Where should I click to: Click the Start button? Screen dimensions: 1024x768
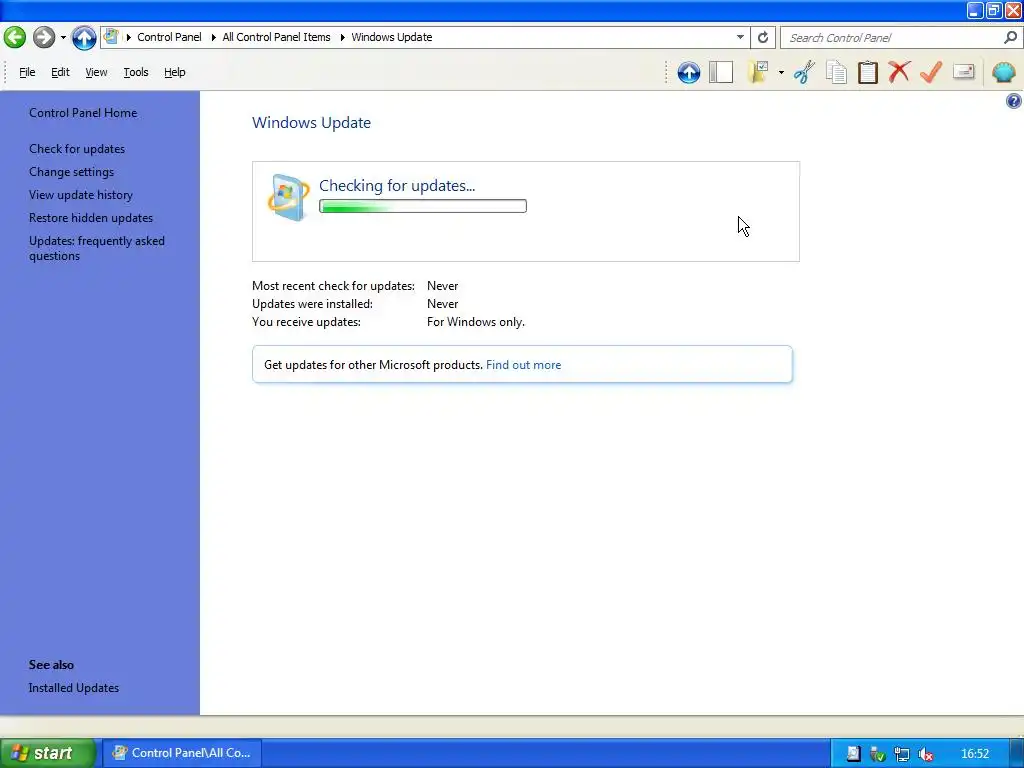pyautogui.click(x=47, y=753)
